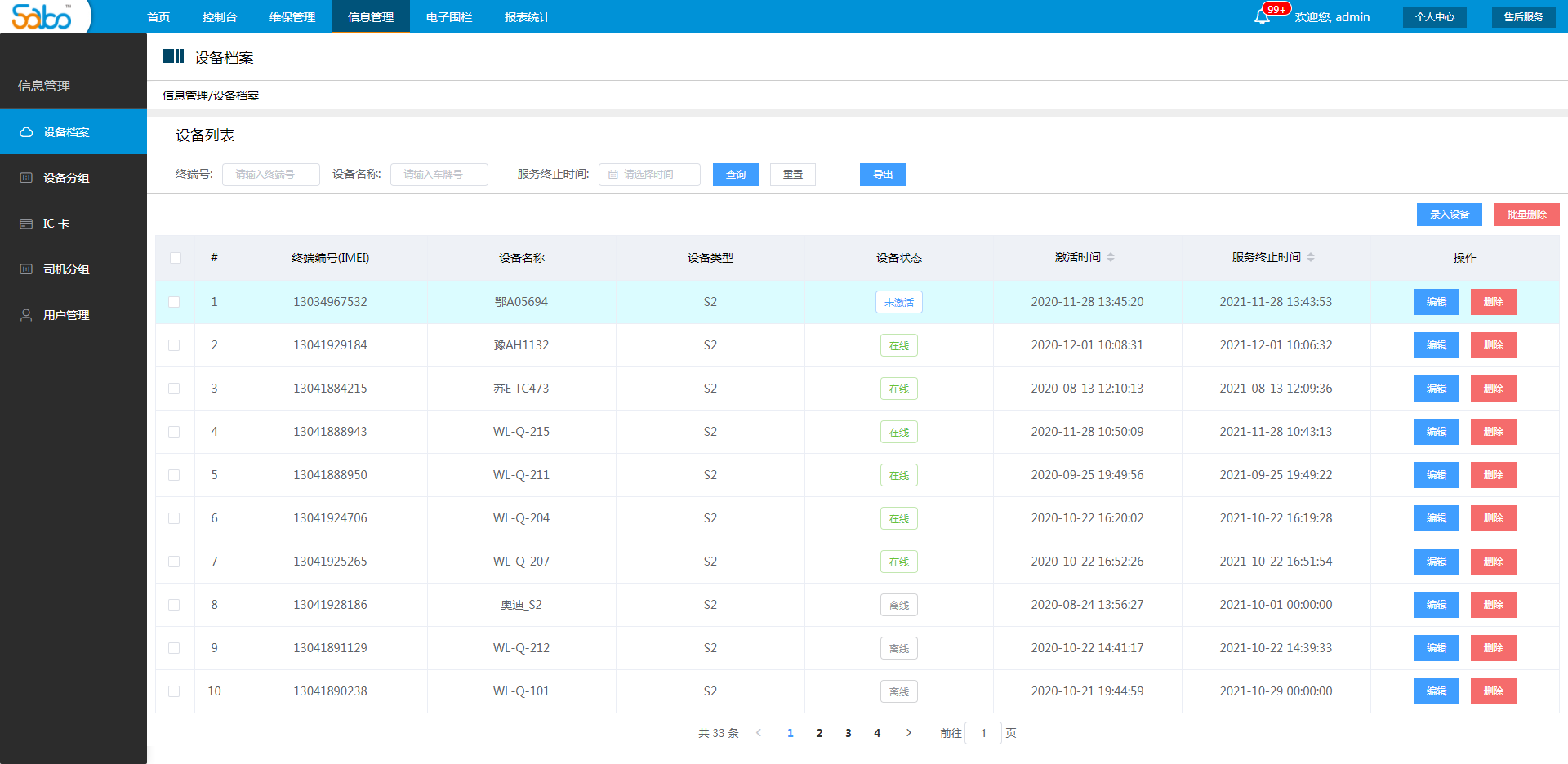Select the checkbox for row WL-Q-101
This screenshot has height=764, width=1568.
pos(174,691)
